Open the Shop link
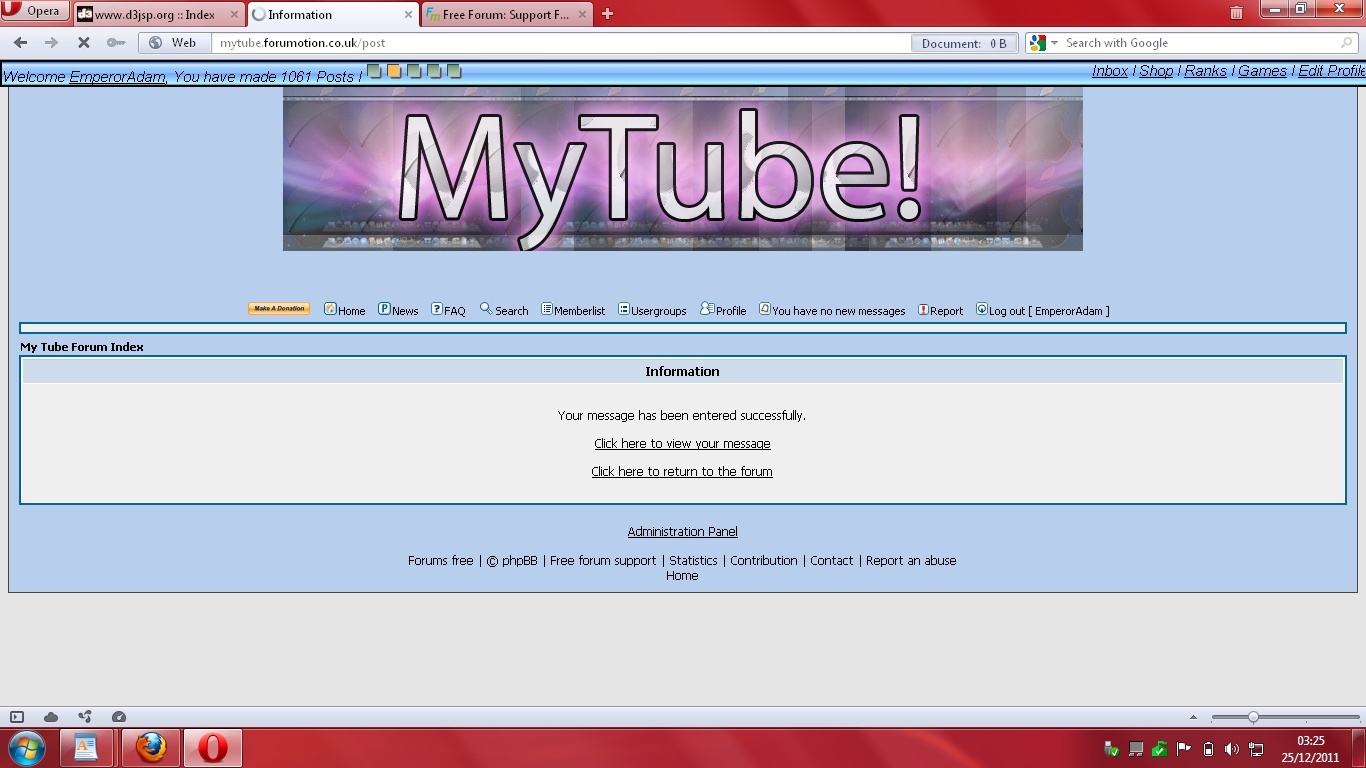The height and width of the screenshot is (768, 1366). pyautogui.click(x=1156, y=71)
